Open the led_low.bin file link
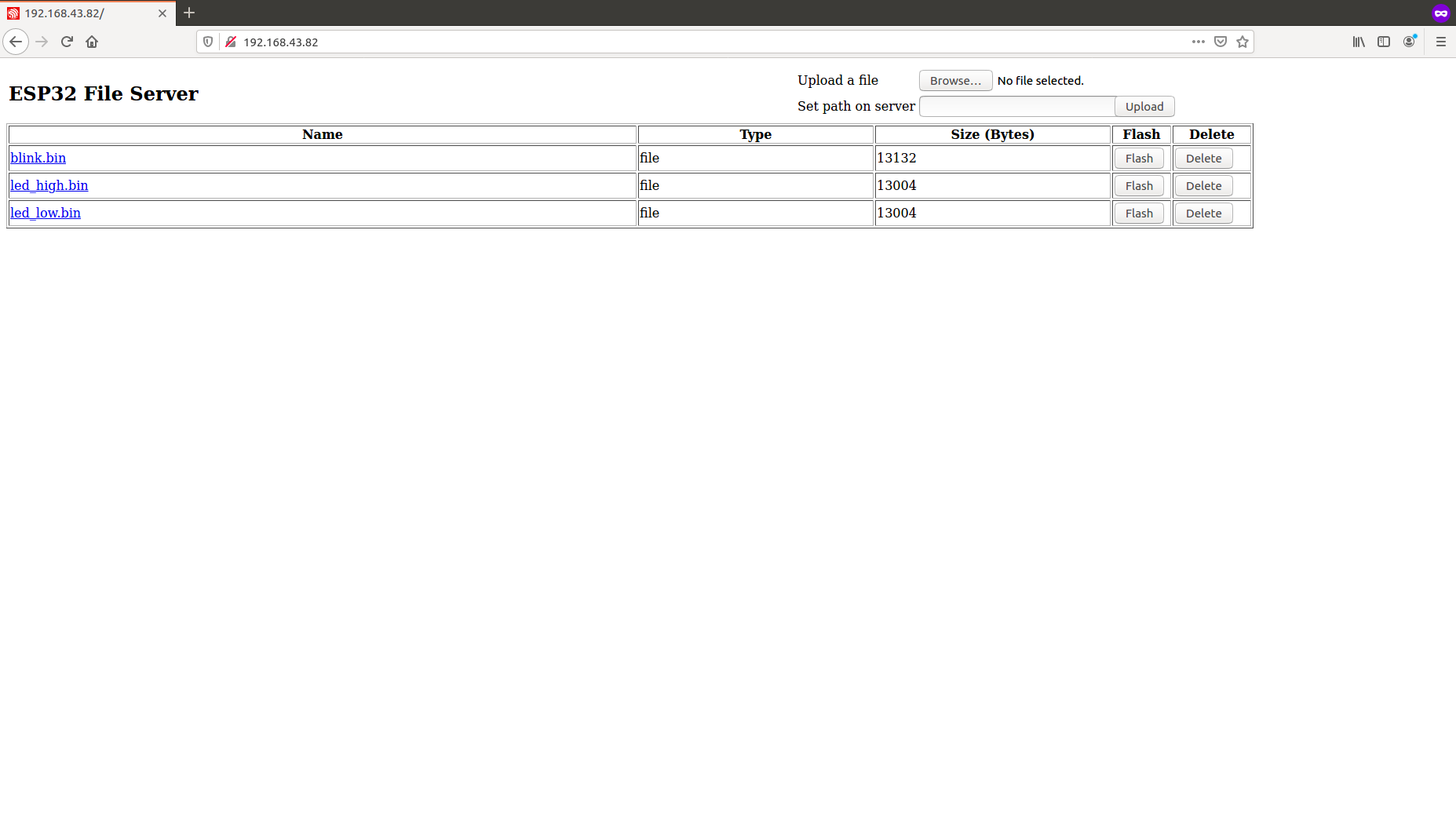Viewport: 1456px width, 829px height. pyautogui.click(x=46, y=213)
